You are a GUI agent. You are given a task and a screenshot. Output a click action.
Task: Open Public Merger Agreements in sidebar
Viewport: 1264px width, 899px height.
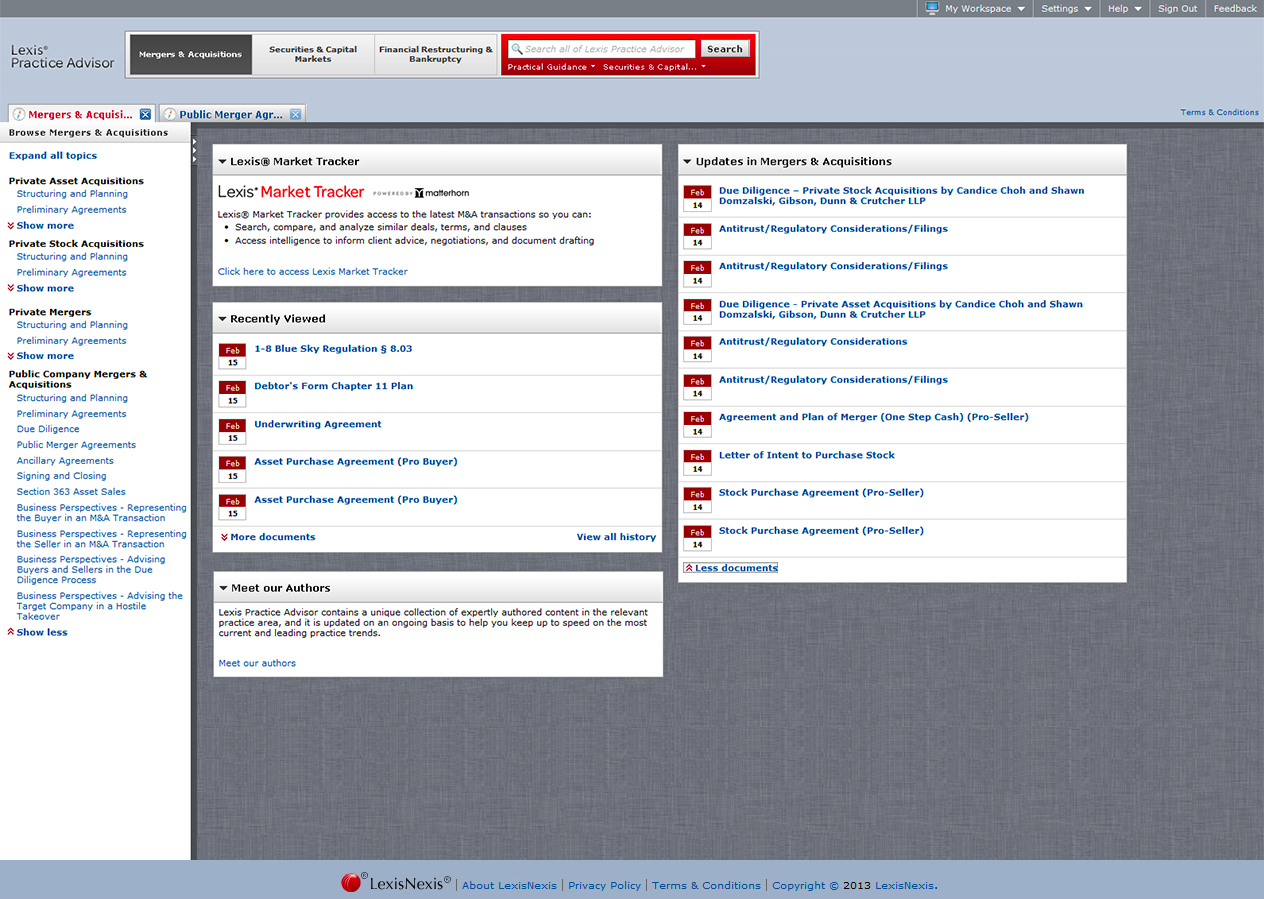pos(76,445)
